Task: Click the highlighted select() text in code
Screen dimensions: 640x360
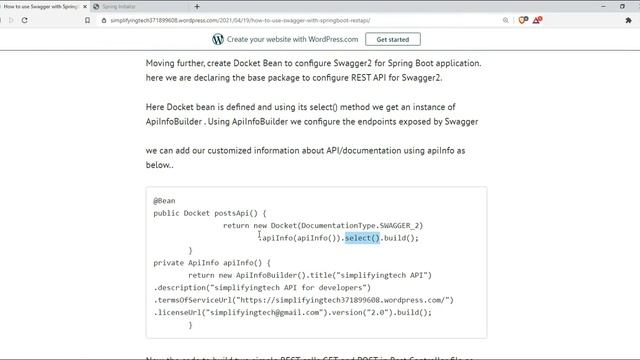Action: click(362, 238)
